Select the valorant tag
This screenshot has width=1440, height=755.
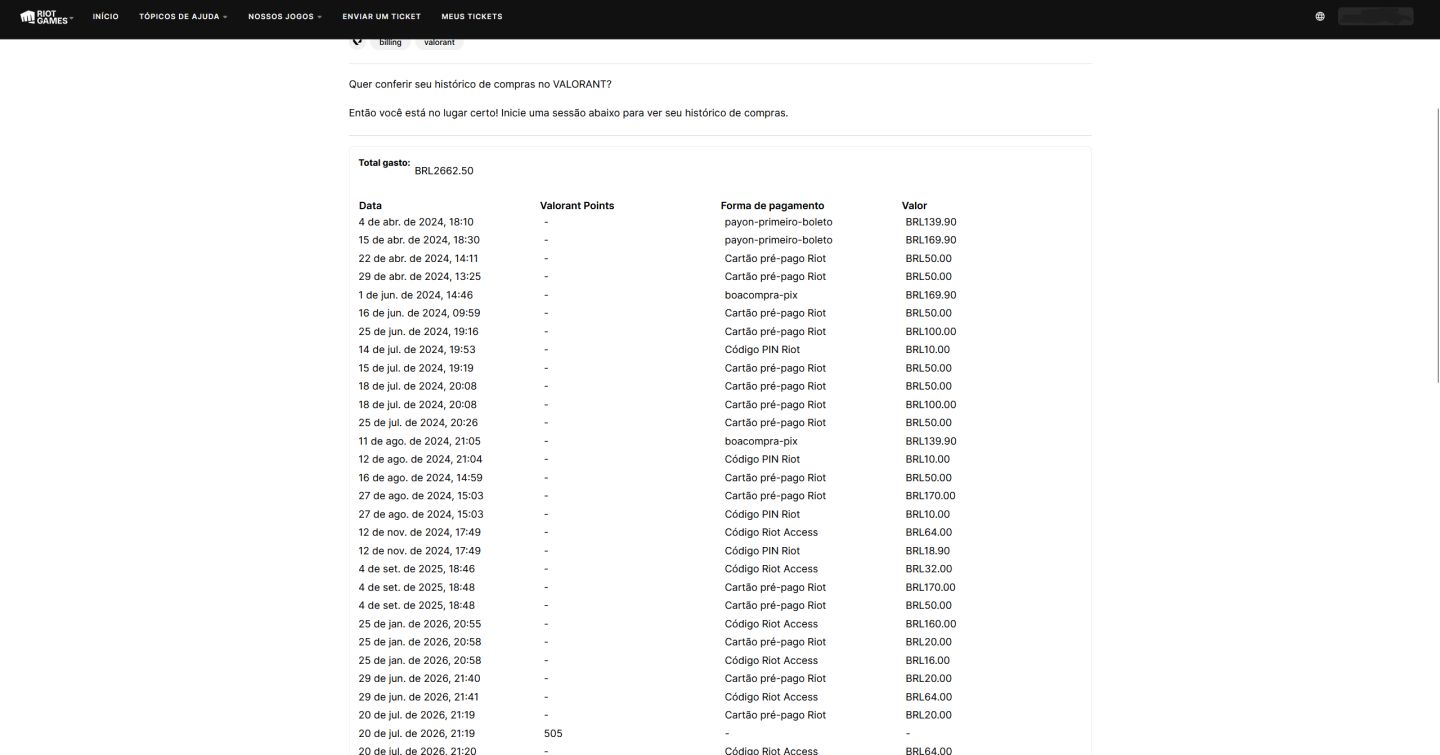point(439,42)
